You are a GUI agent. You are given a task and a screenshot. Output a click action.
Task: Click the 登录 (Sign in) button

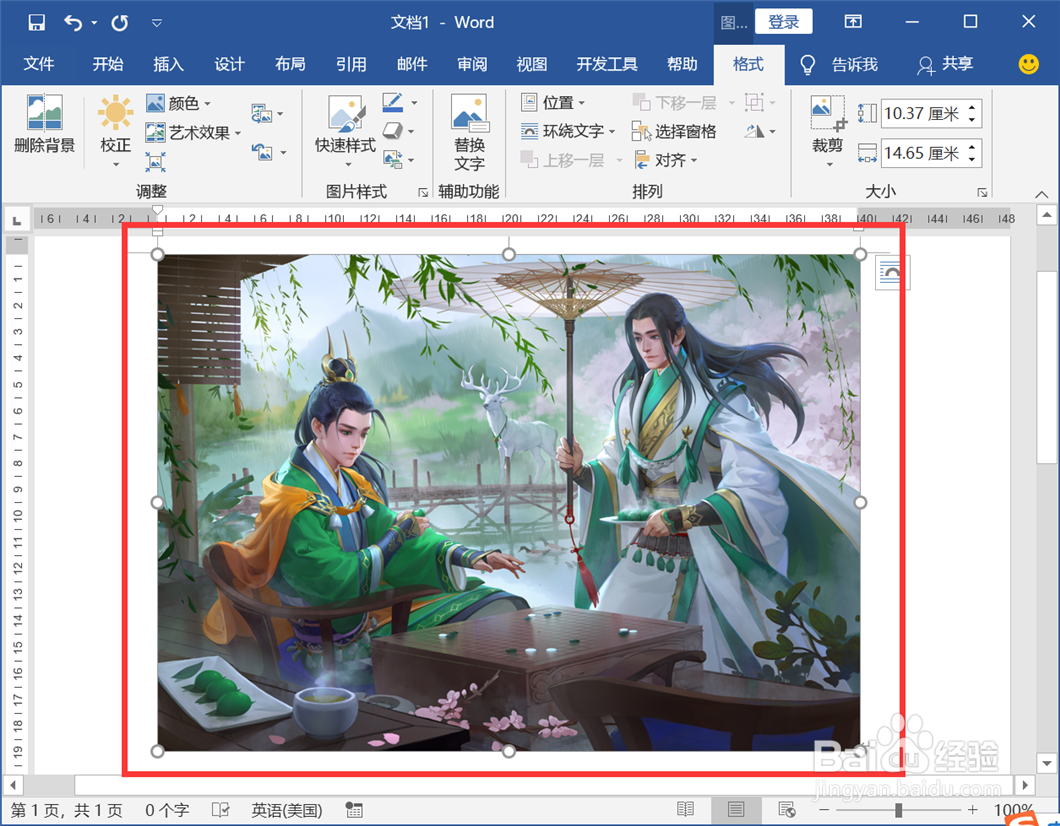click(783, 21)
